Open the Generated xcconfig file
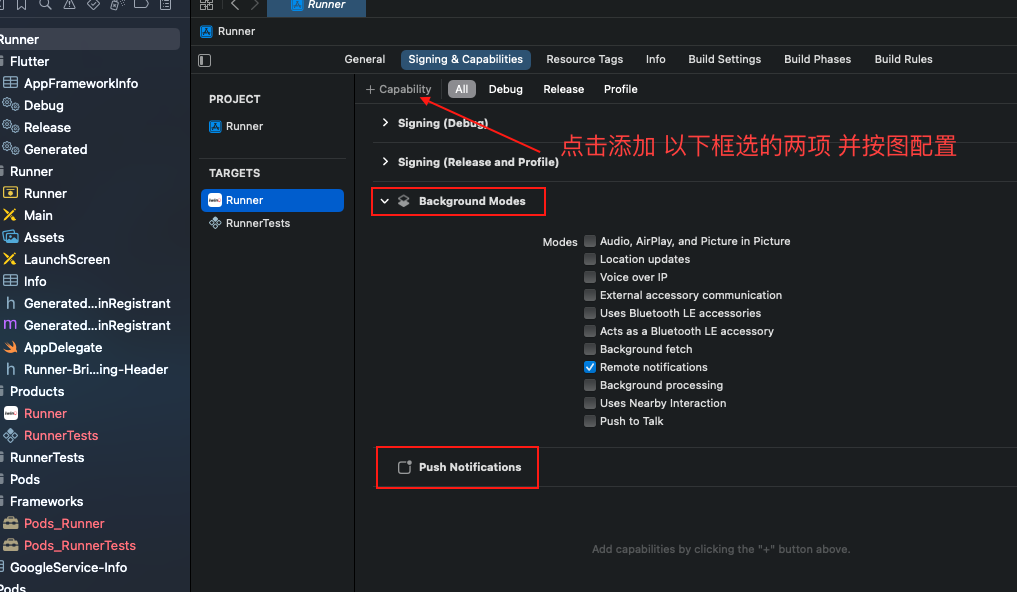This screenshot has width=1017, height=592. pyautogui.click(x=55, y=149)
